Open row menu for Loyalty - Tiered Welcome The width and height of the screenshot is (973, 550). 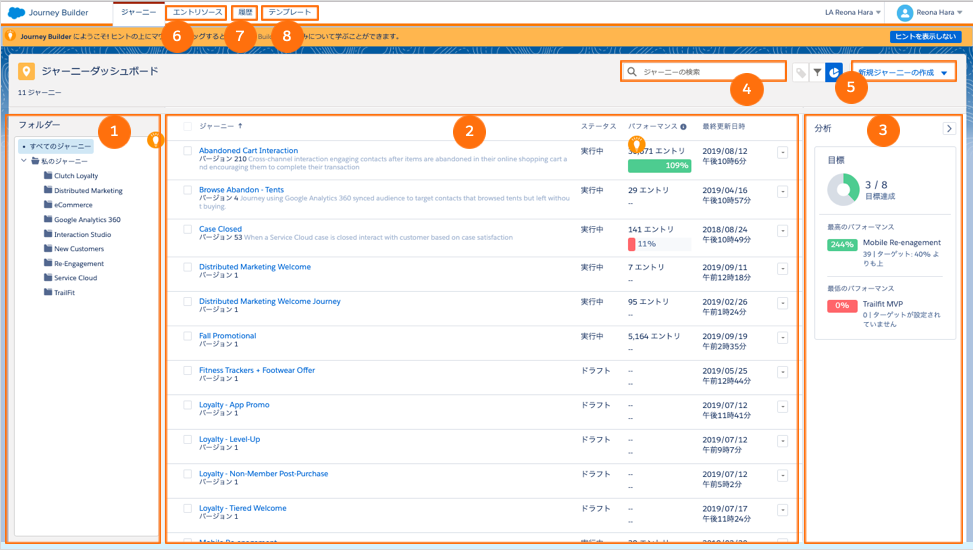tap(782, 510)
